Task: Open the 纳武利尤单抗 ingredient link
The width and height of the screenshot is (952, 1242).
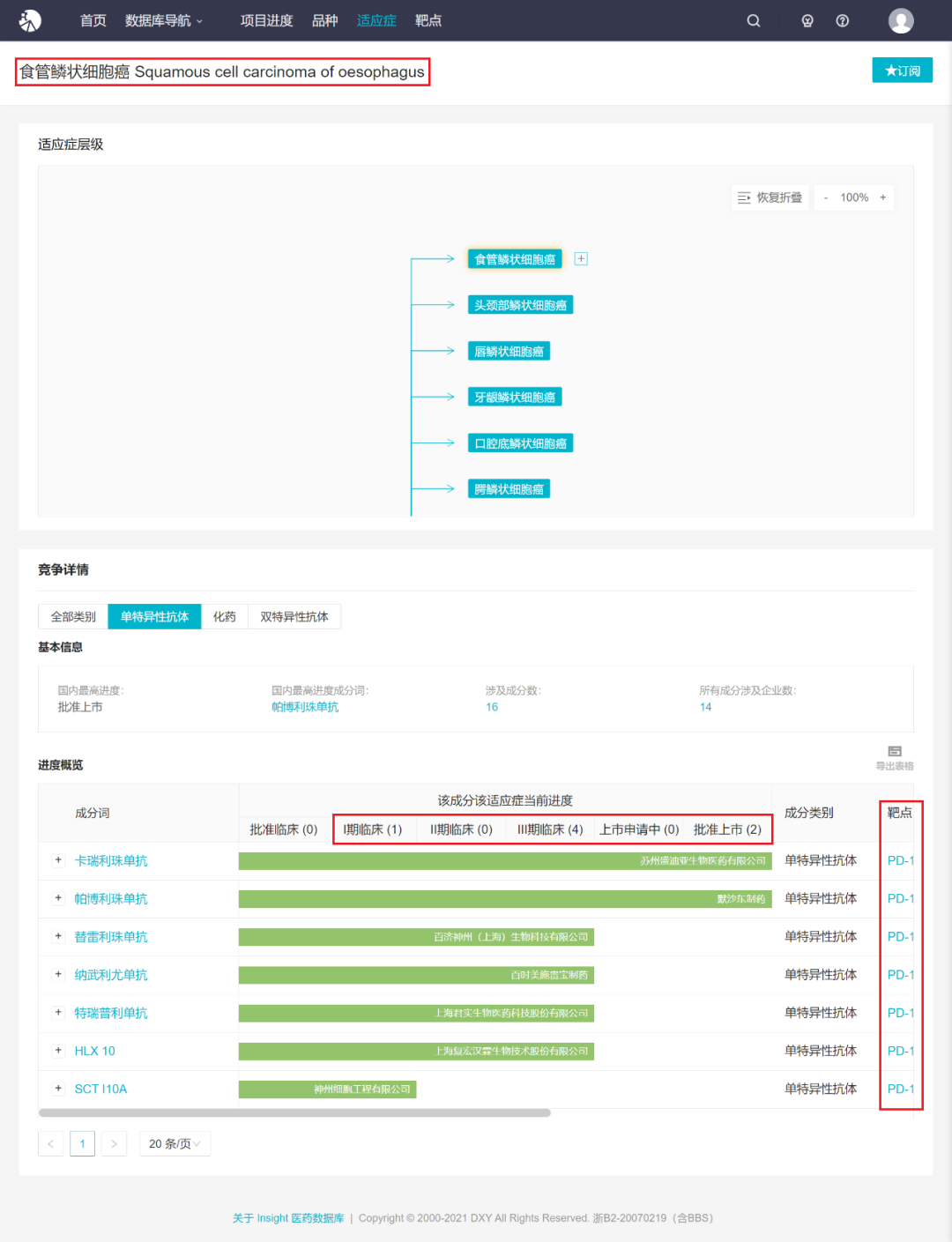Action: click(x=111, y=974)
